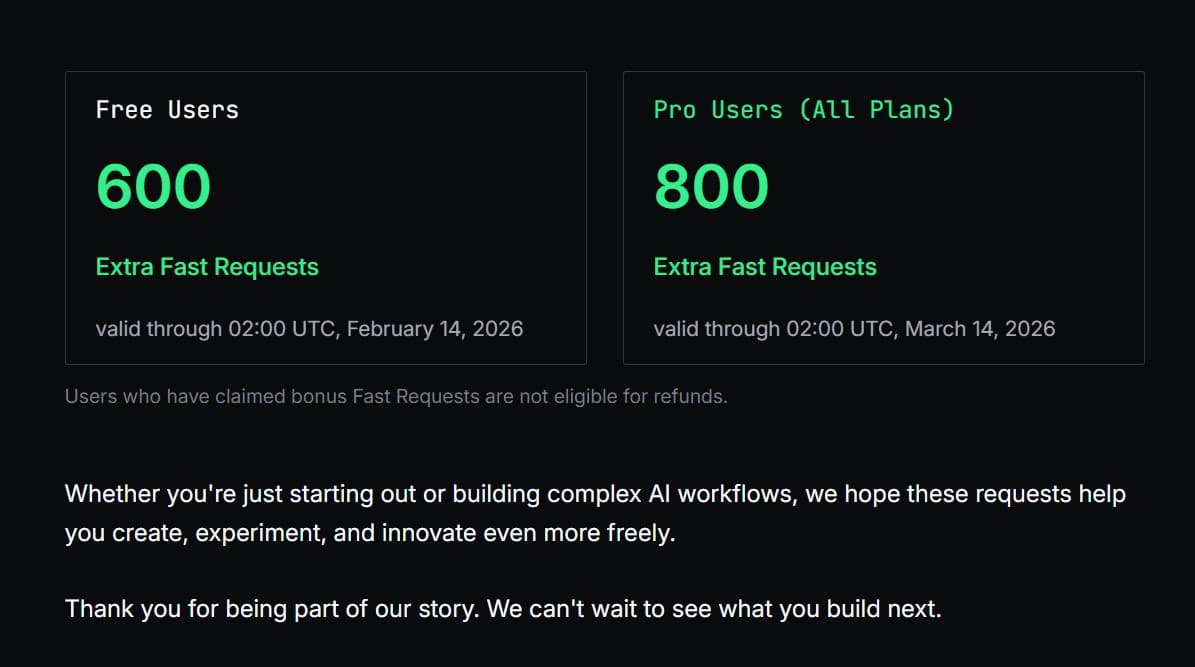Click the "Pro Users (All Plans)" heading
This screenshot has height=667, width=1195.
pyautogui.click(x=804, y=110)
